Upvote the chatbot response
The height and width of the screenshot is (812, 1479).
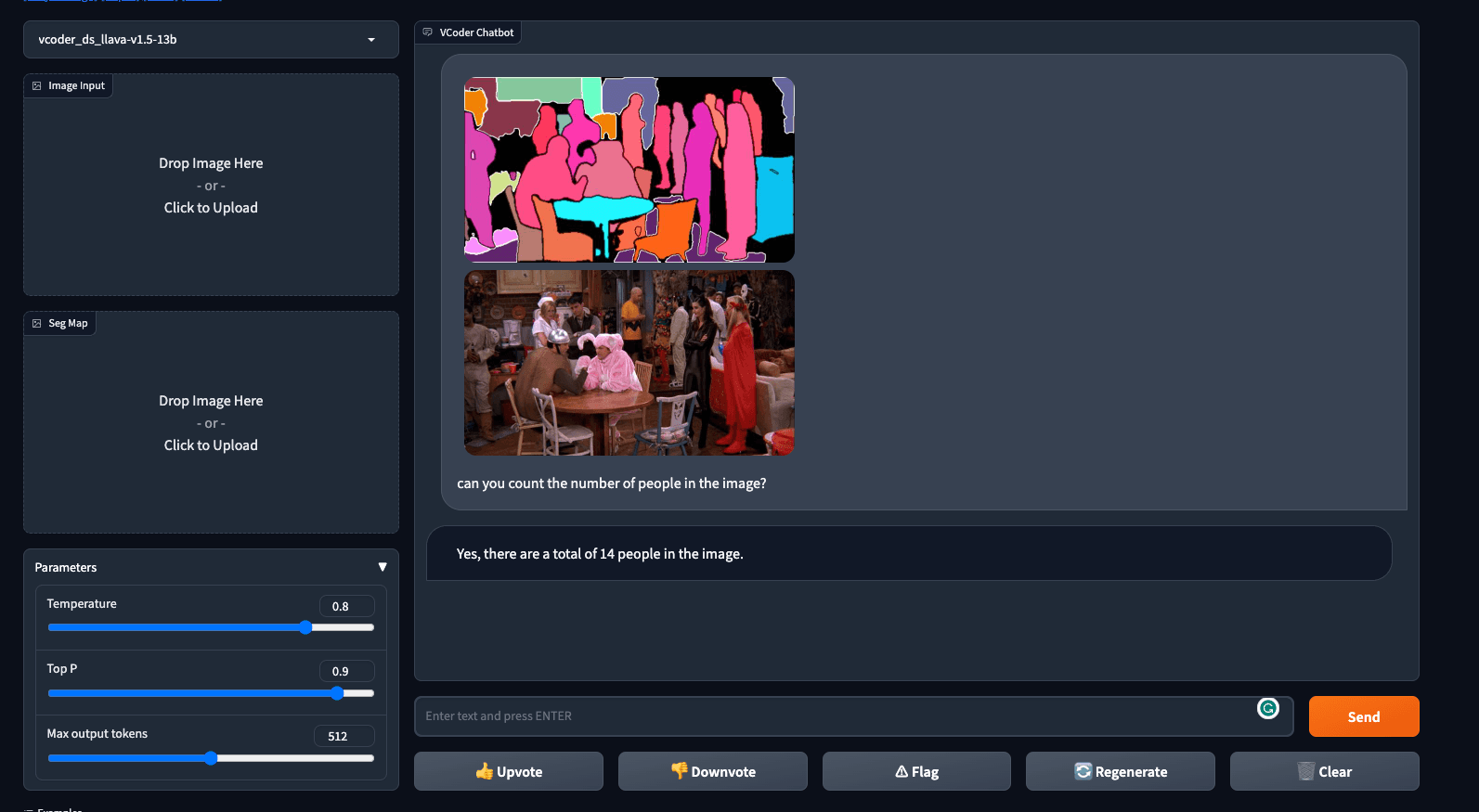click(x=509, y=771)
